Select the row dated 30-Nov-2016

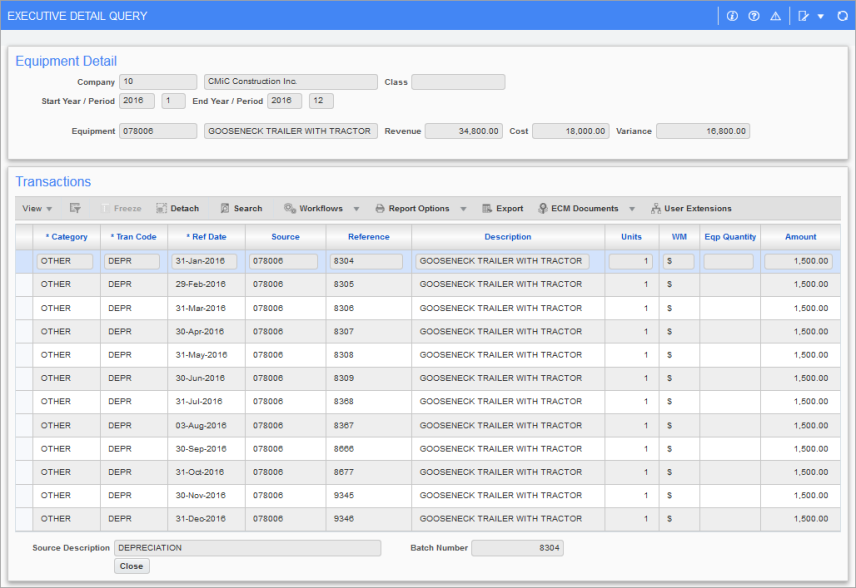click(x=428, y=496)
